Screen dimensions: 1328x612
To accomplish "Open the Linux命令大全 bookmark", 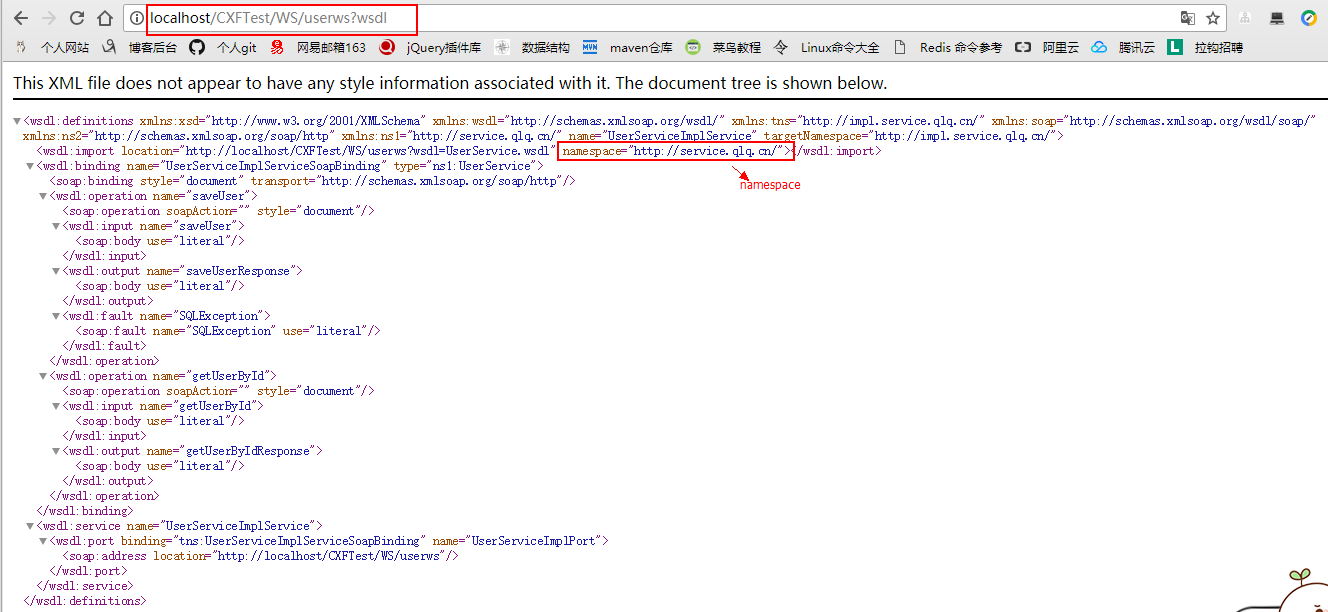I will (827, 47).
